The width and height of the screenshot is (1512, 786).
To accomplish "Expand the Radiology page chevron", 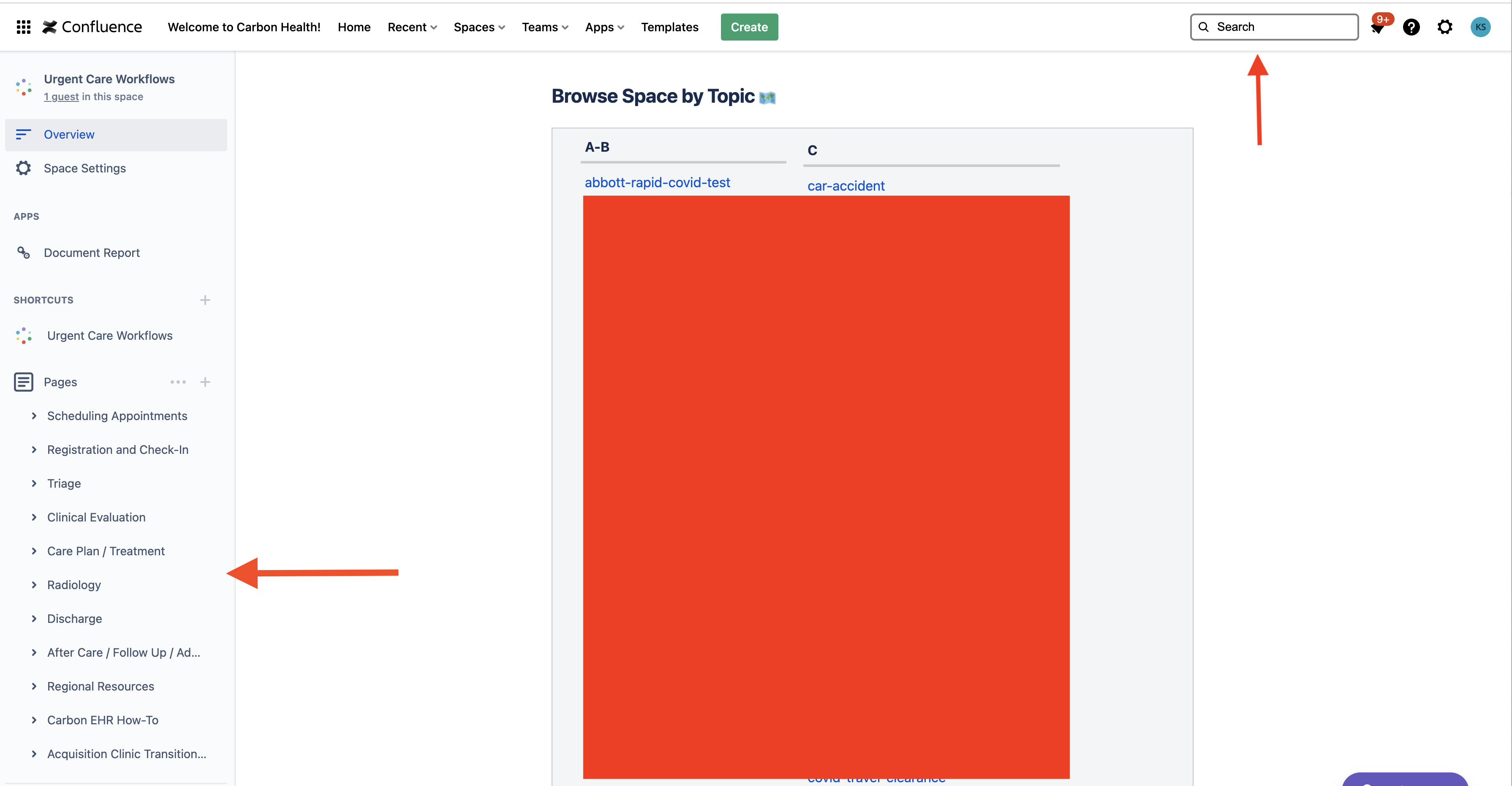I will coord(34,584).
